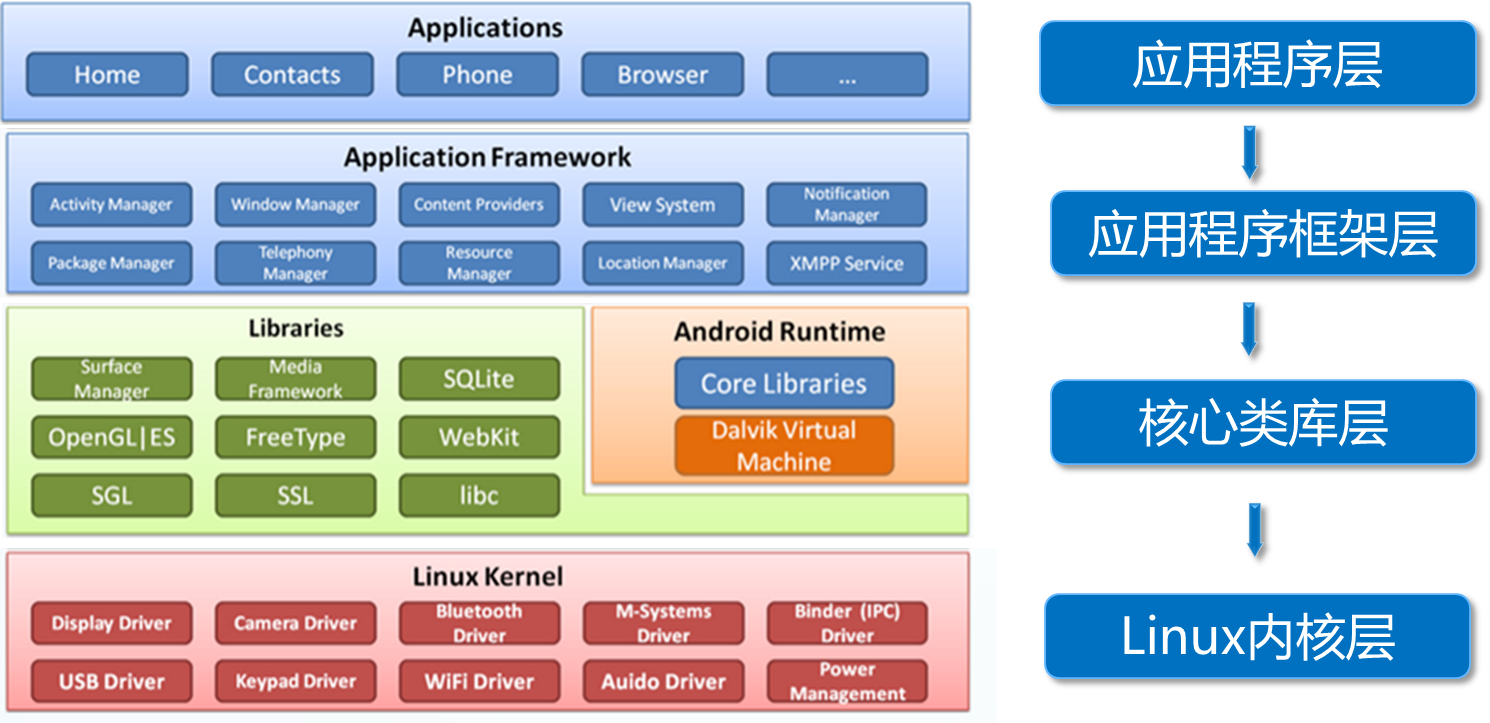Select Activity Manager box
Image resolution: width=1490 pixels, height=723 pixels.
coord(111,205)
